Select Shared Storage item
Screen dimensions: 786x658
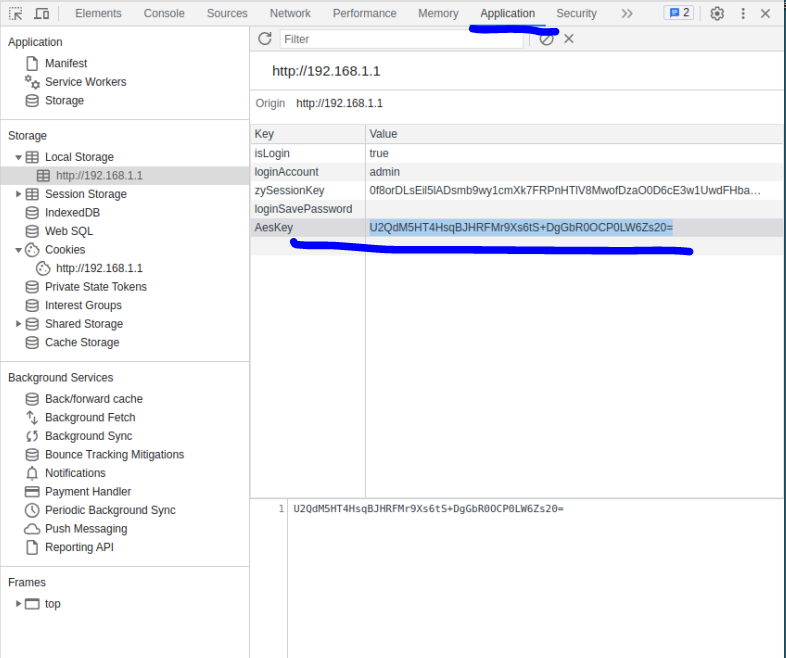tap(84, 324)
